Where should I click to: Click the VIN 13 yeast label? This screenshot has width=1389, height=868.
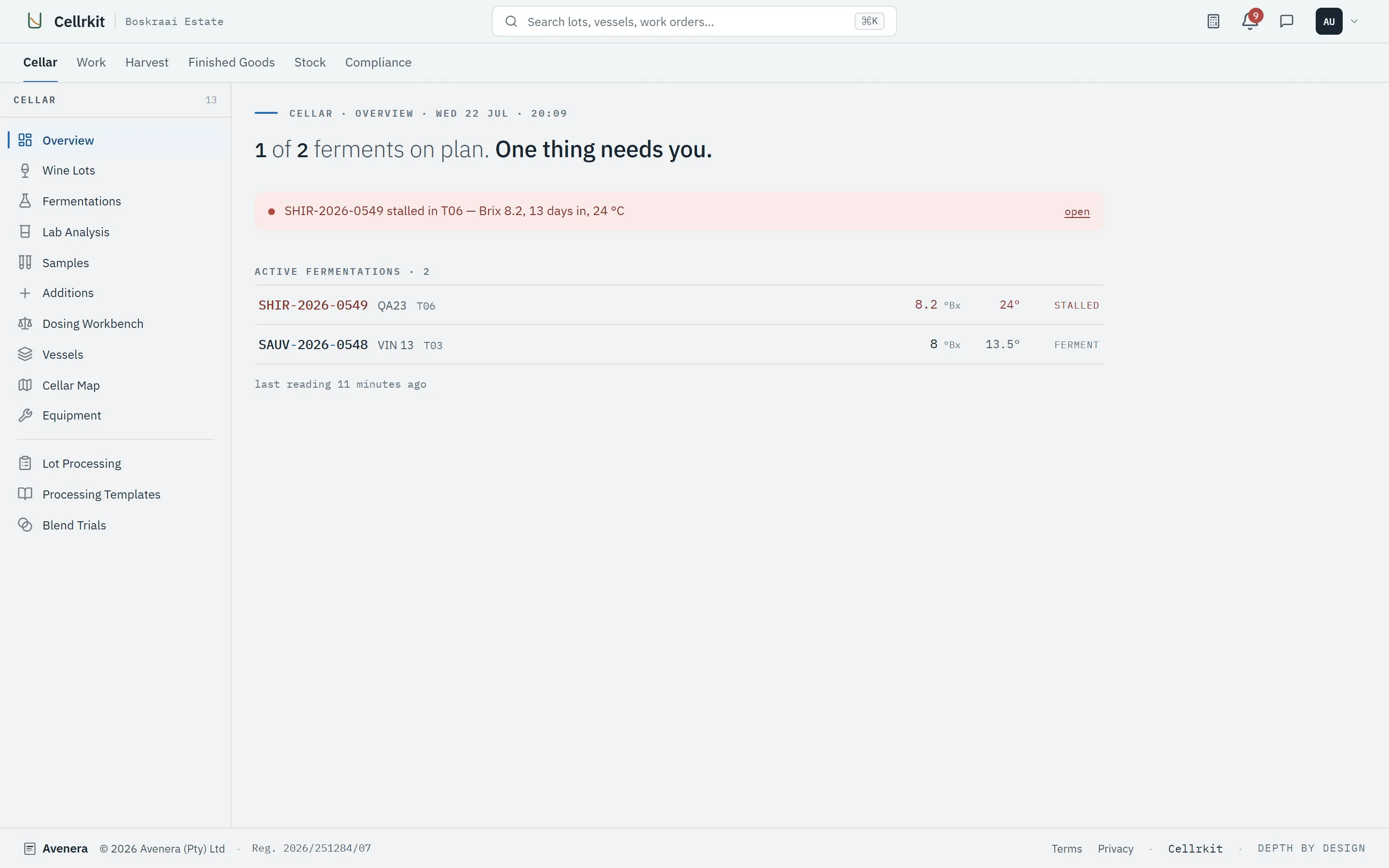point(395,345)
